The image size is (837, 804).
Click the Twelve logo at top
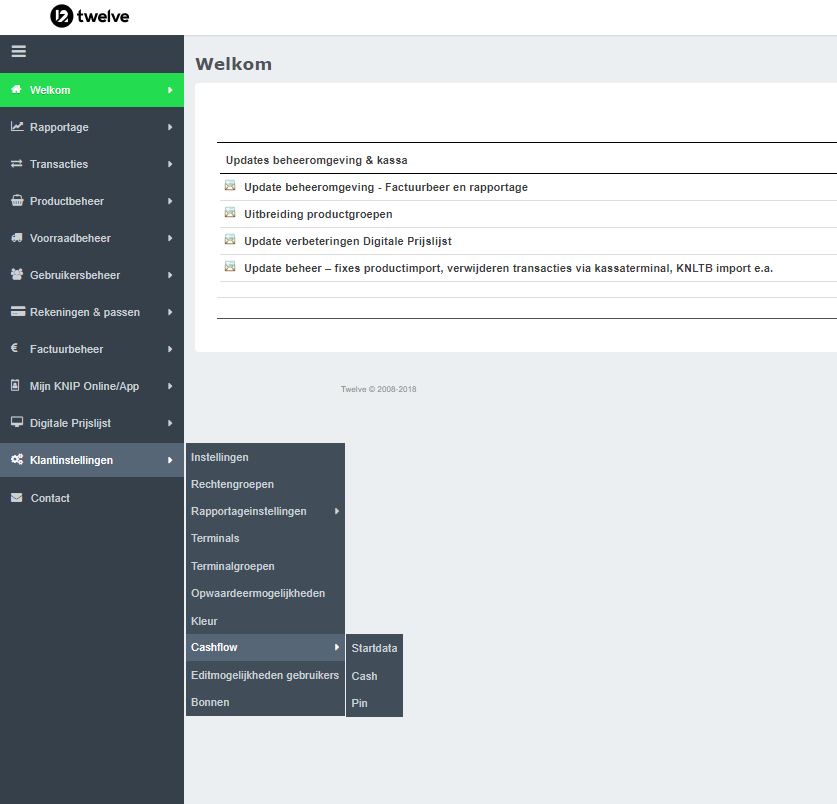(90, 16)
